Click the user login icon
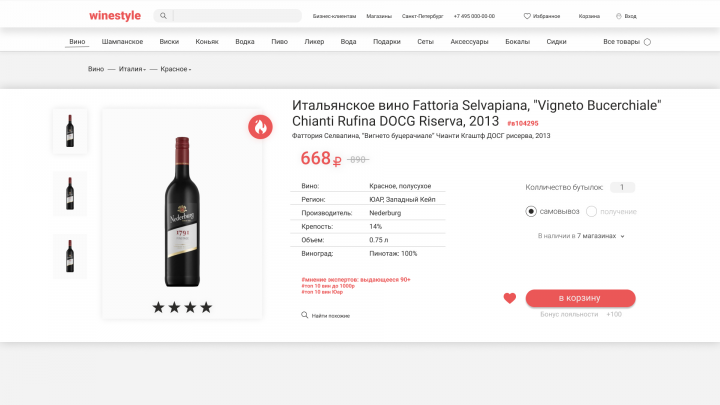720x405 pixels. coord(619,16)
